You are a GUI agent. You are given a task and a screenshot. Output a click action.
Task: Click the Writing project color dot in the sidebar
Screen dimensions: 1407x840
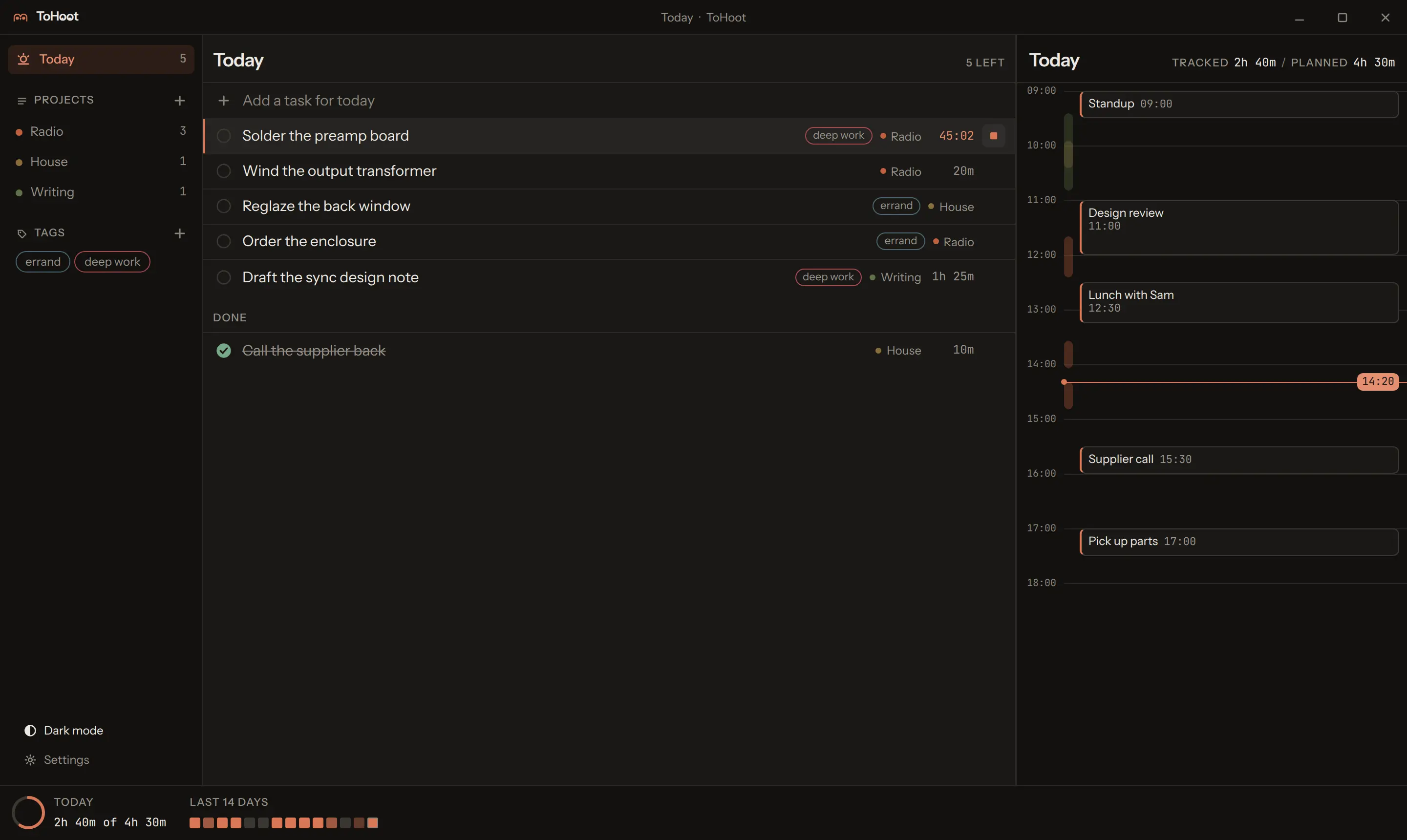coord(19,193)
